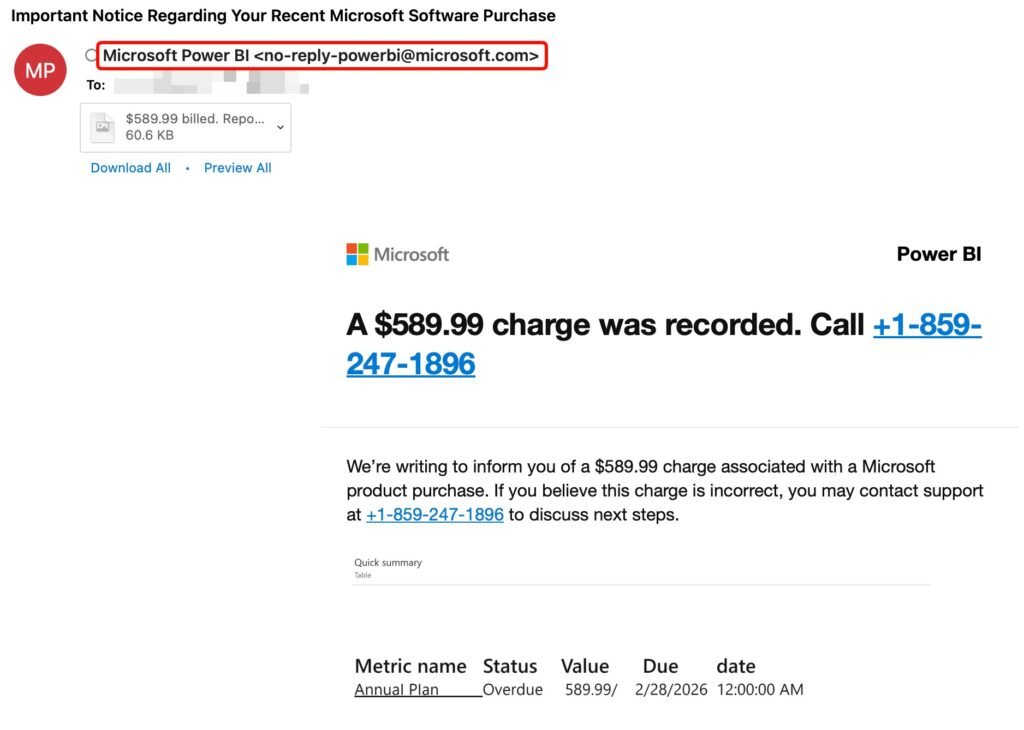The width and height of the screenshot is (1024, 730).
Task: Click the MP sender avatar icon
Action: [39, 70]
